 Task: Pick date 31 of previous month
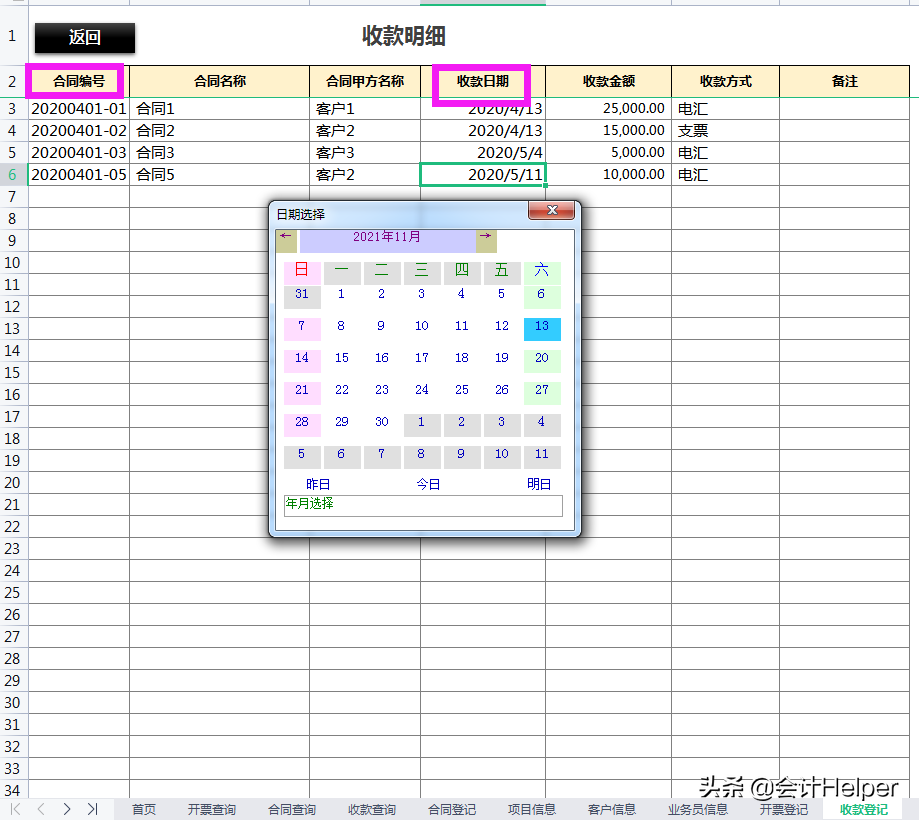302,297
